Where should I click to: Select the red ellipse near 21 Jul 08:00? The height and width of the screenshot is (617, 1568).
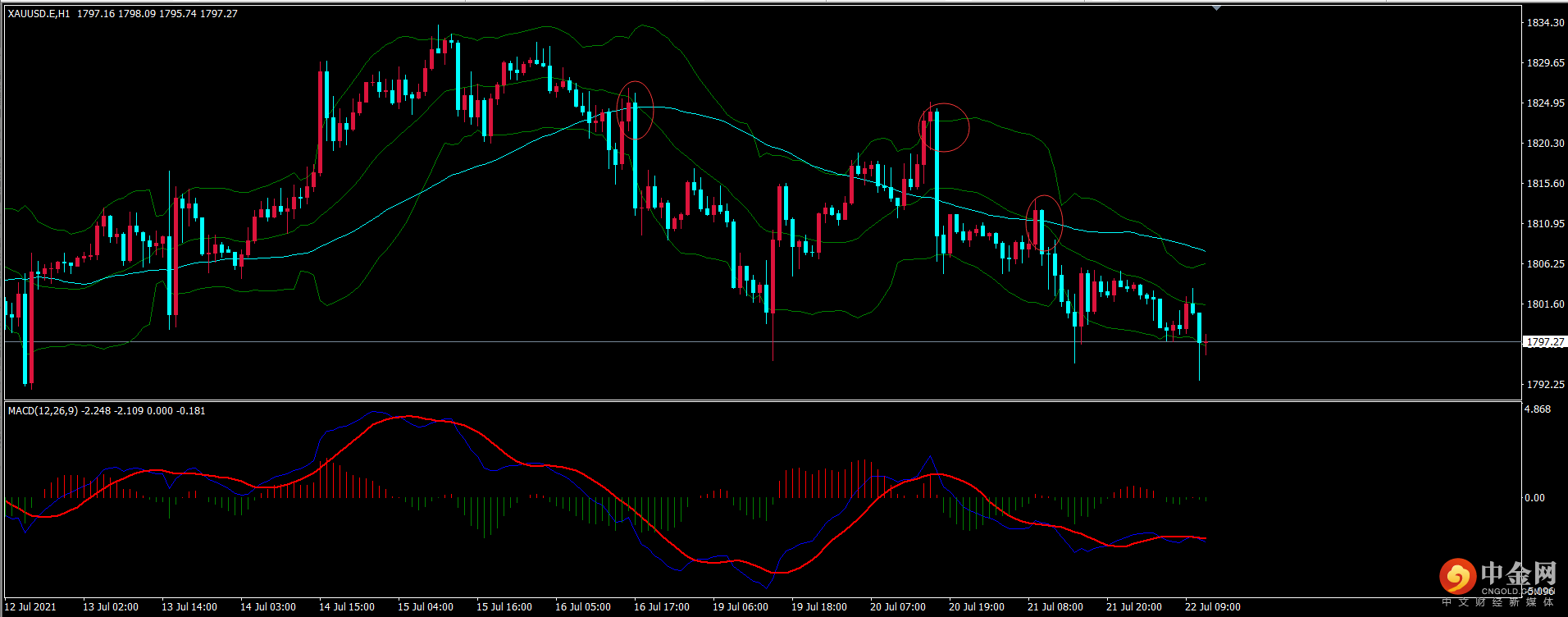click(x=1044, y=222)
